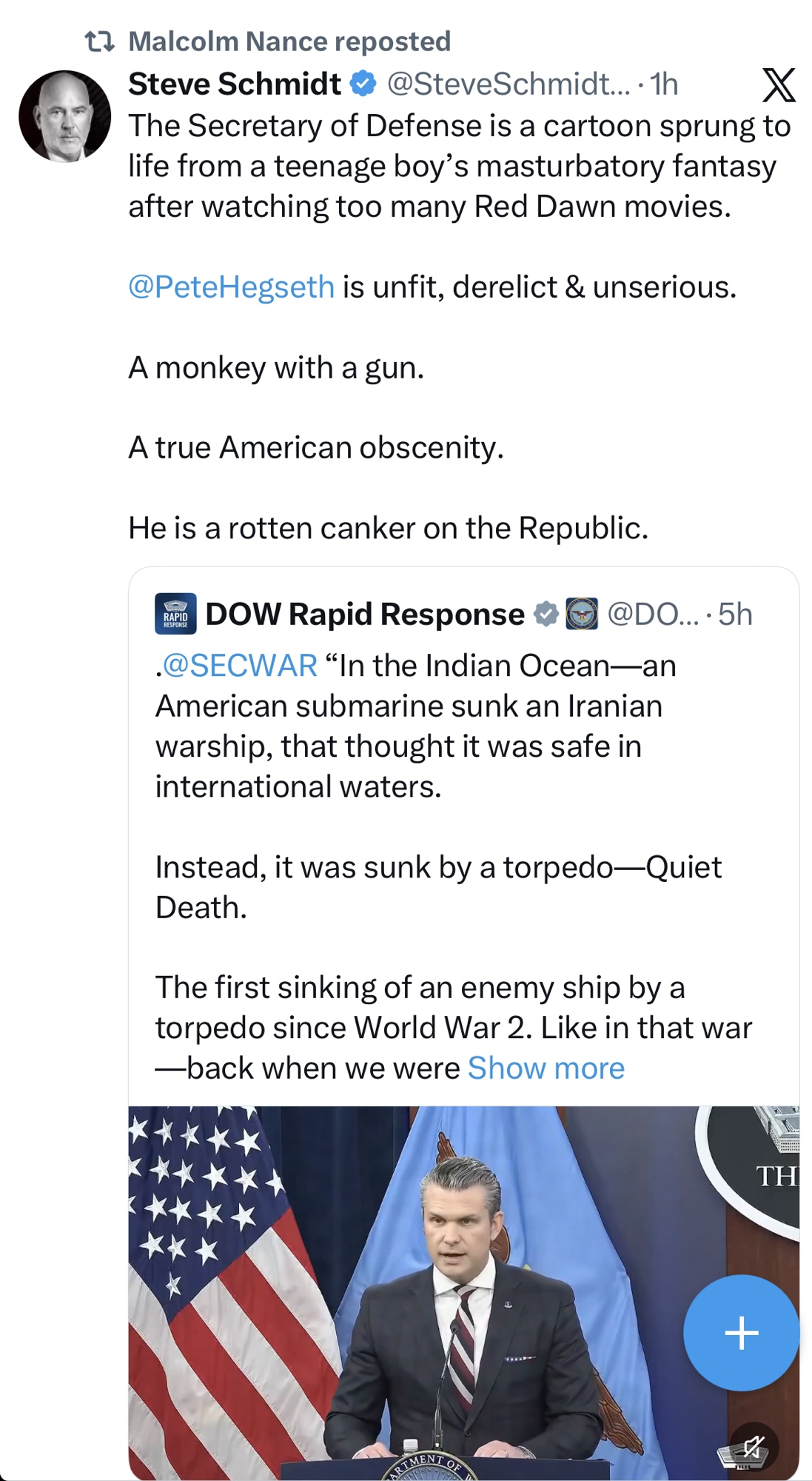Image resolution: width=812 pixels, height=1481 pixels.
Task: Click the X logo icon
Action: point(779,85)
